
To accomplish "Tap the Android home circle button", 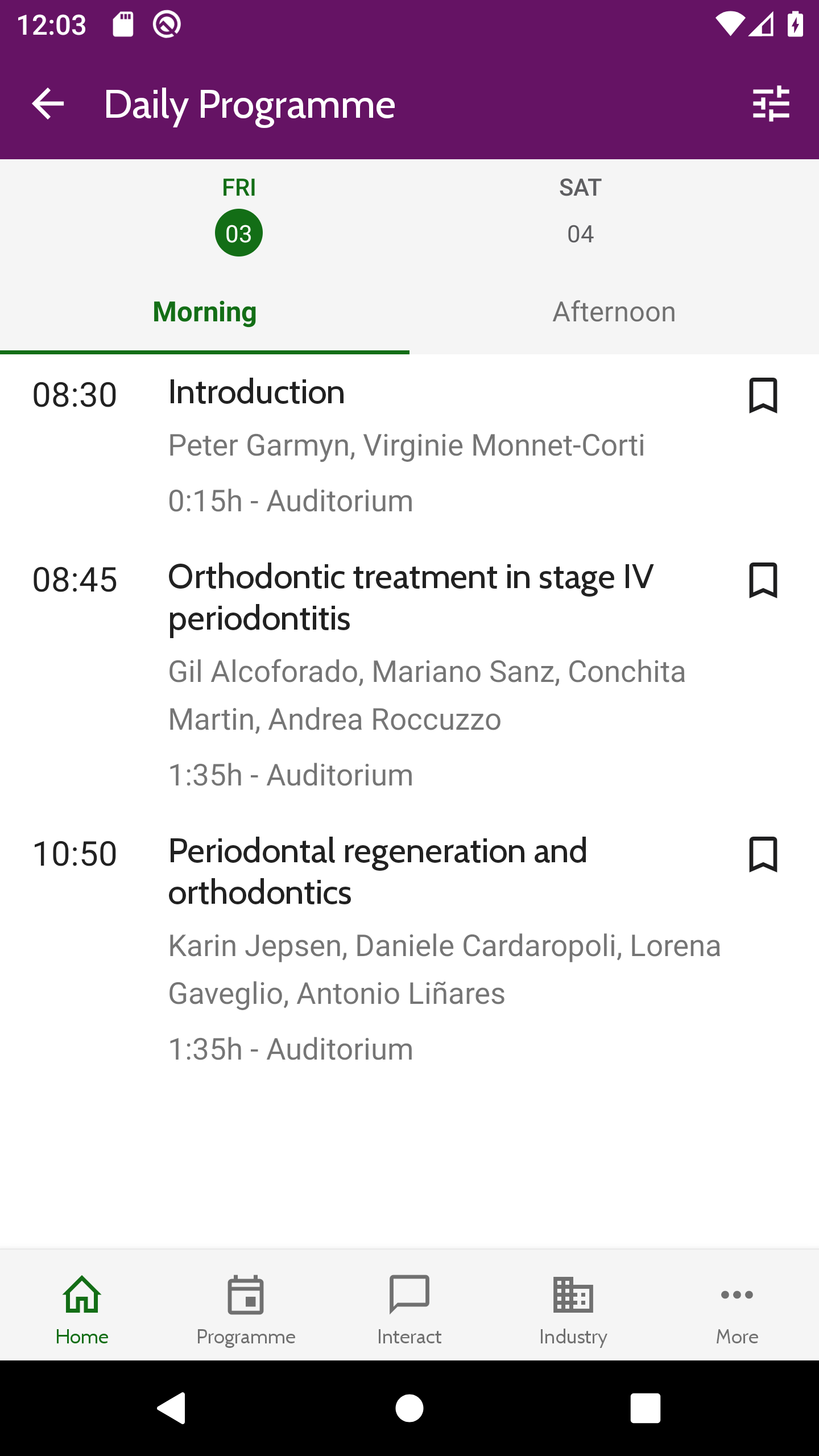I will 409,1408.
